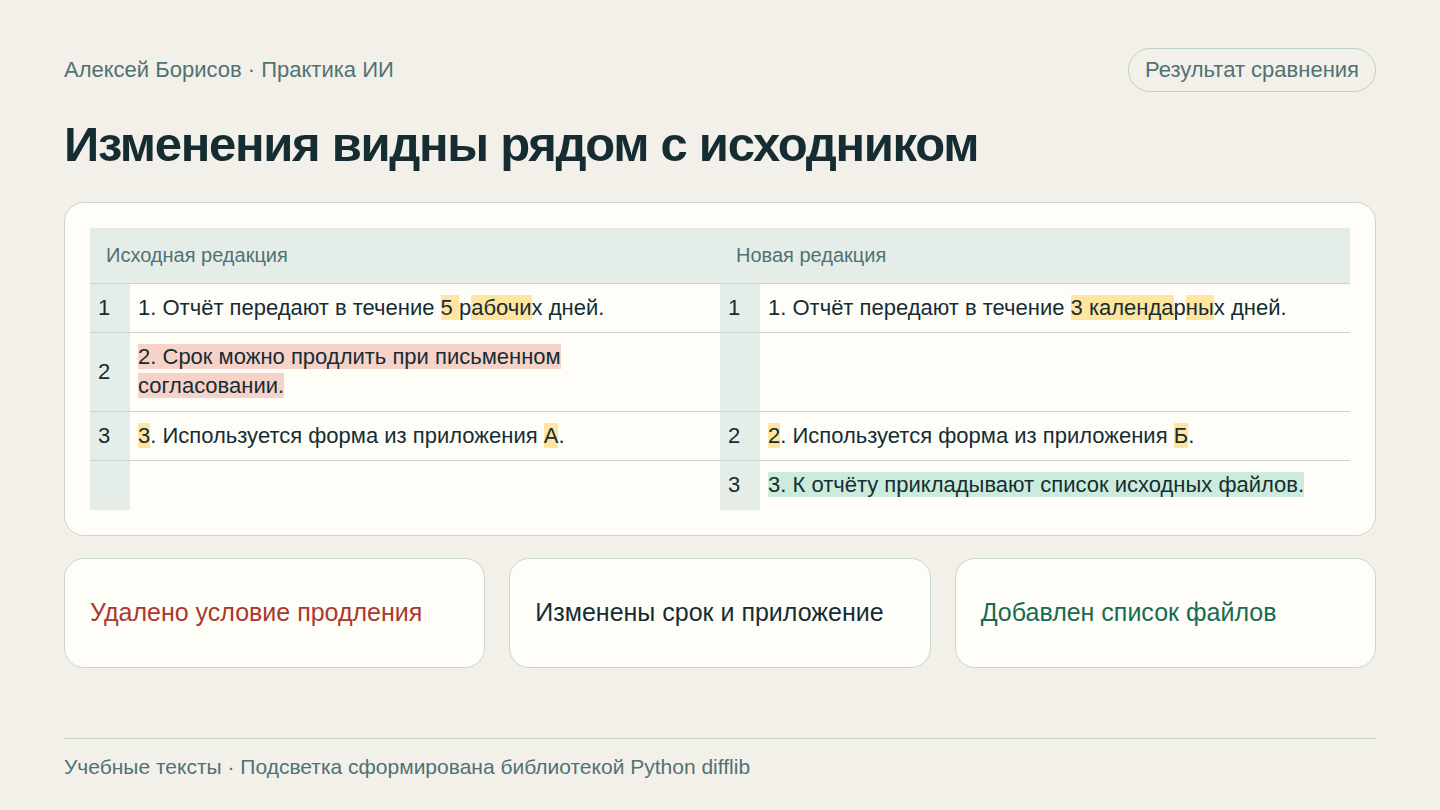Open the "Добавлен список файлов" card

[1165, 613]
